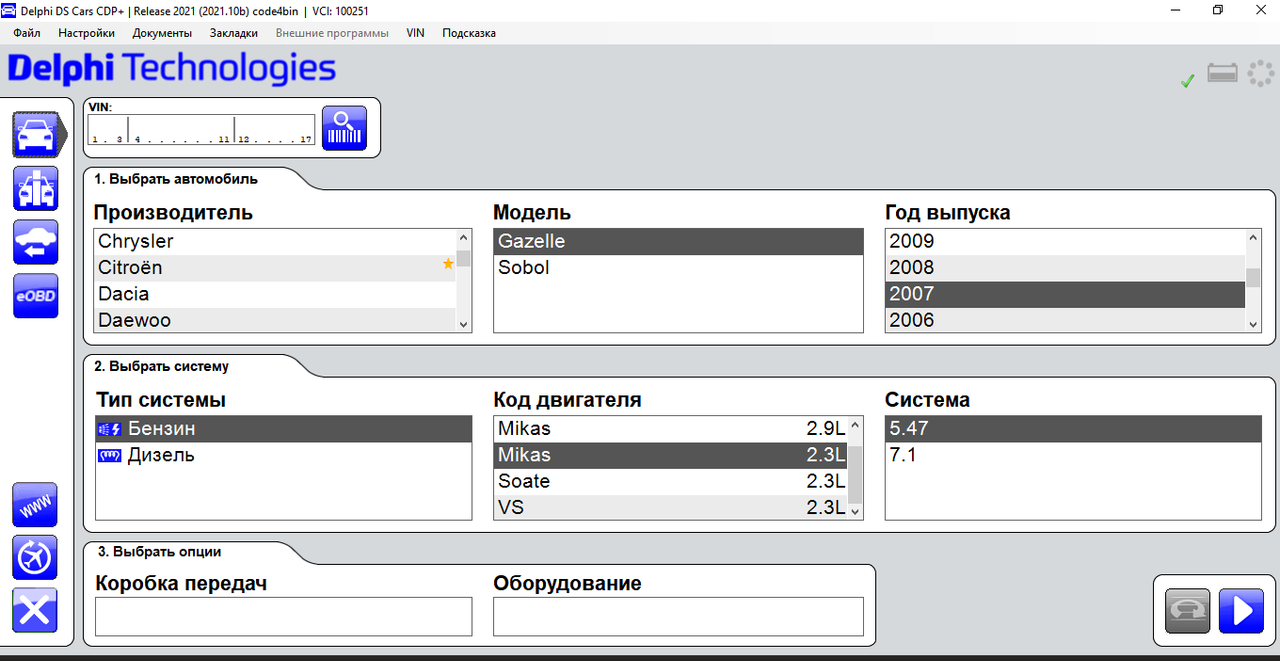Click year list scroll up arrow
Image resolution: width=1280 pixels, height=661 pixels.
(1253, 238)
